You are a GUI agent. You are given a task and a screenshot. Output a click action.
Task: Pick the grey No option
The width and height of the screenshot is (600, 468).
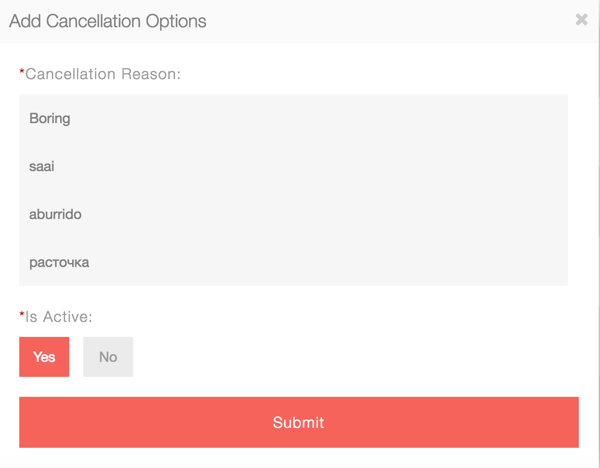tap(108, 357)
